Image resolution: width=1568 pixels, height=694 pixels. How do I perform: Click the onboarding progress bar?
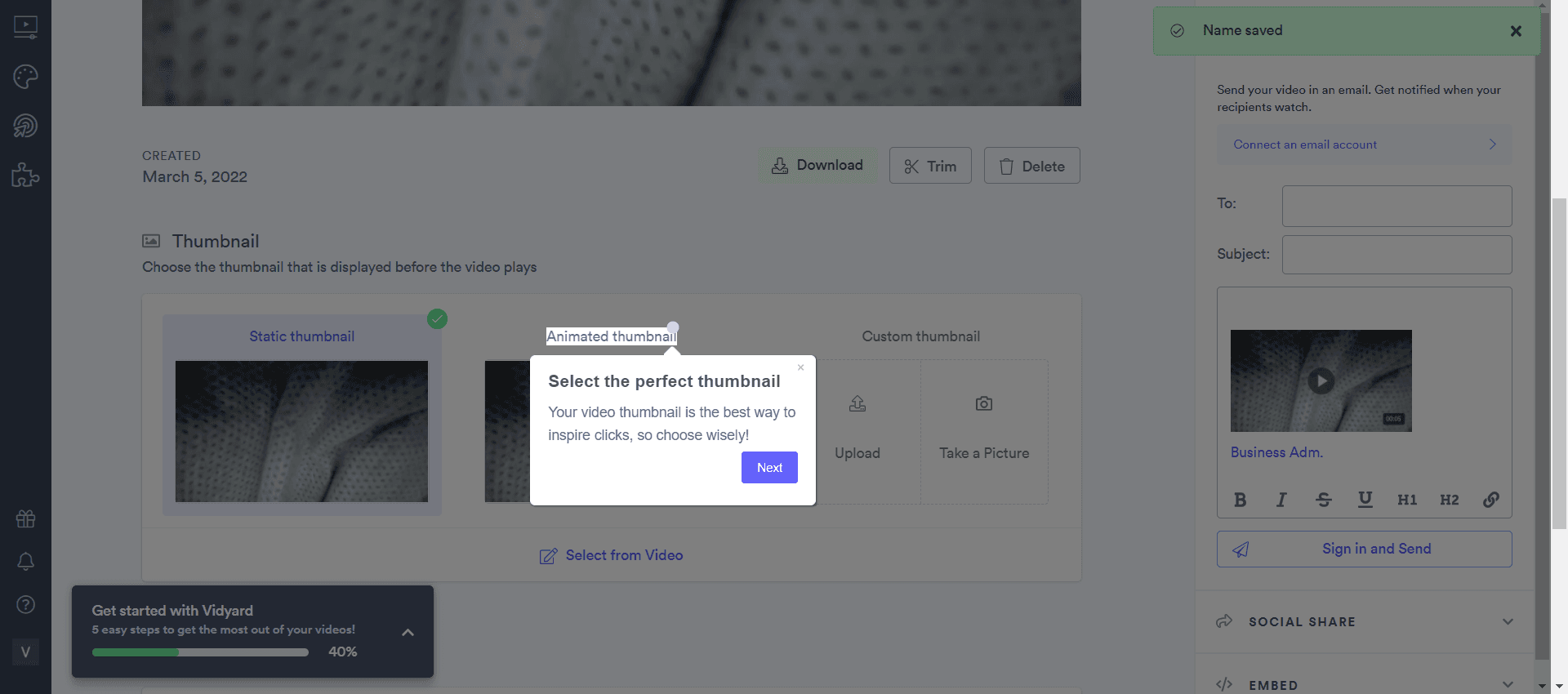coord(200,652)
